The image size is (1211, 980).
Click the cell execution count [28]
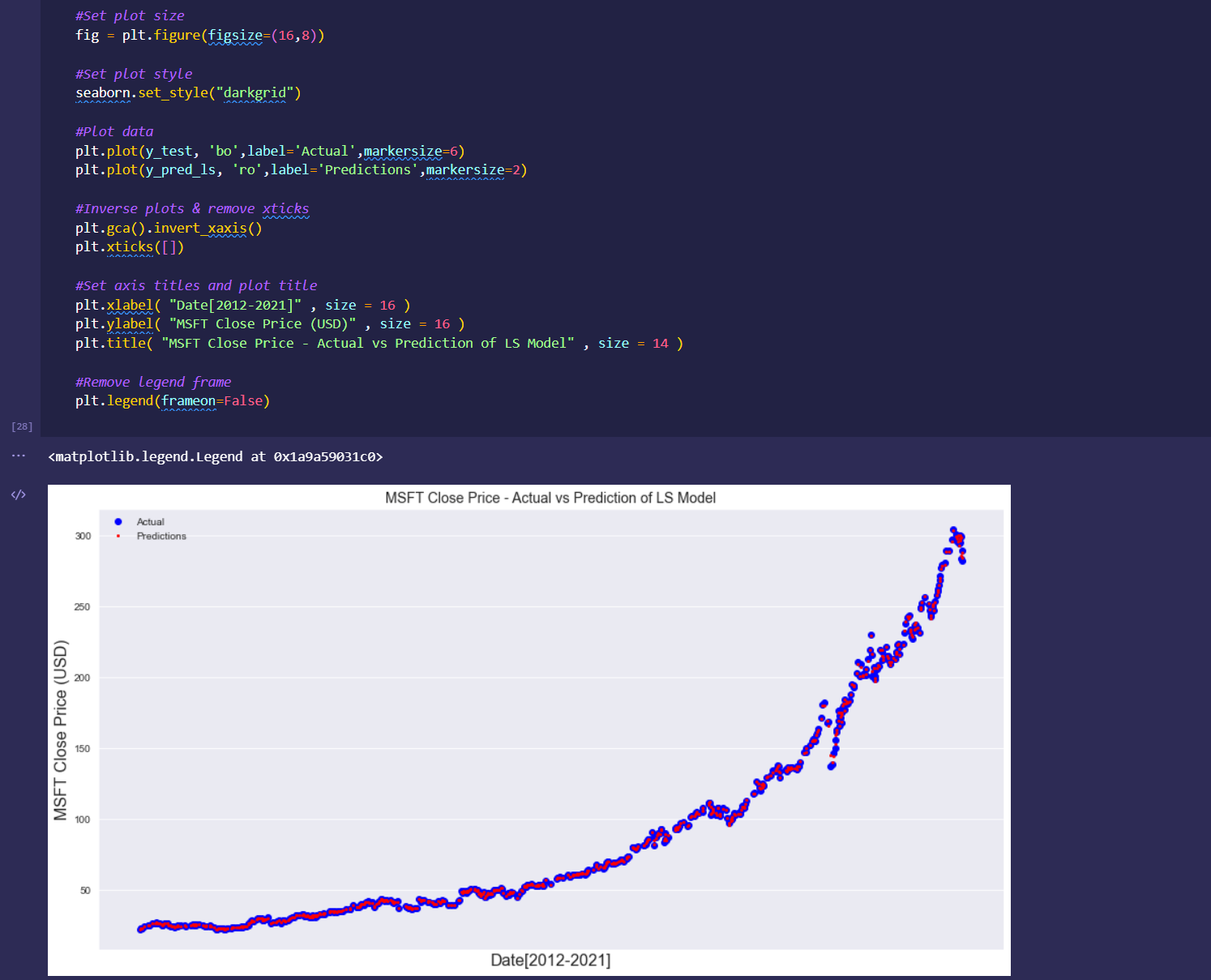[x=22, y=426]
